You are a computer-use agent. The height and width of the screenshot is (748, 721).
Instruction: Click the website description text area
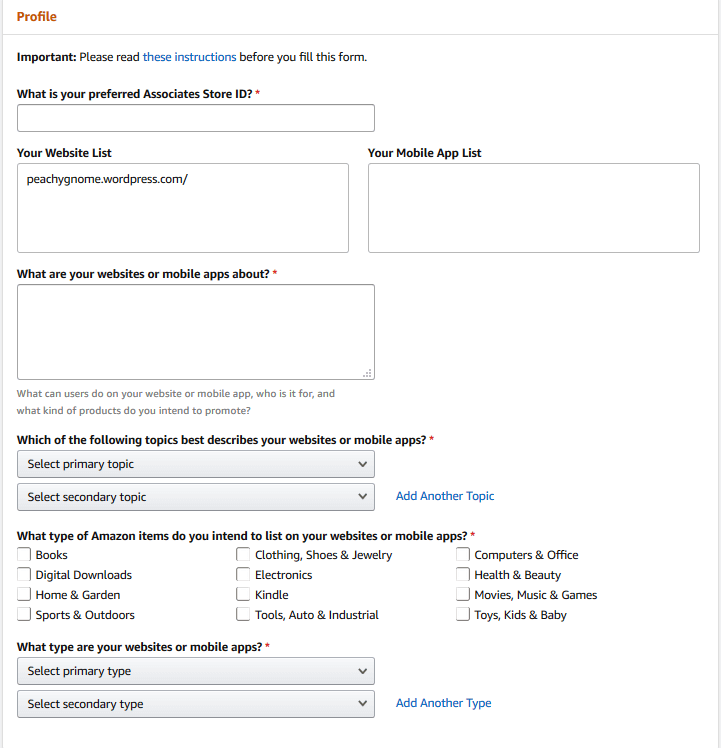[196, 332]
